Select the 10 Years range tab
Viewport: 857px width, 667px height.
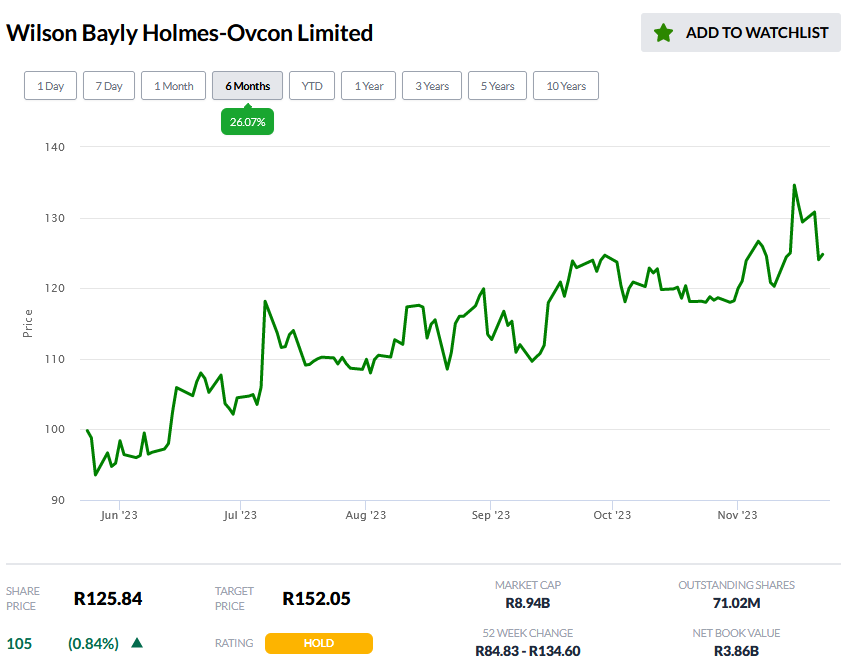point(566,86)
